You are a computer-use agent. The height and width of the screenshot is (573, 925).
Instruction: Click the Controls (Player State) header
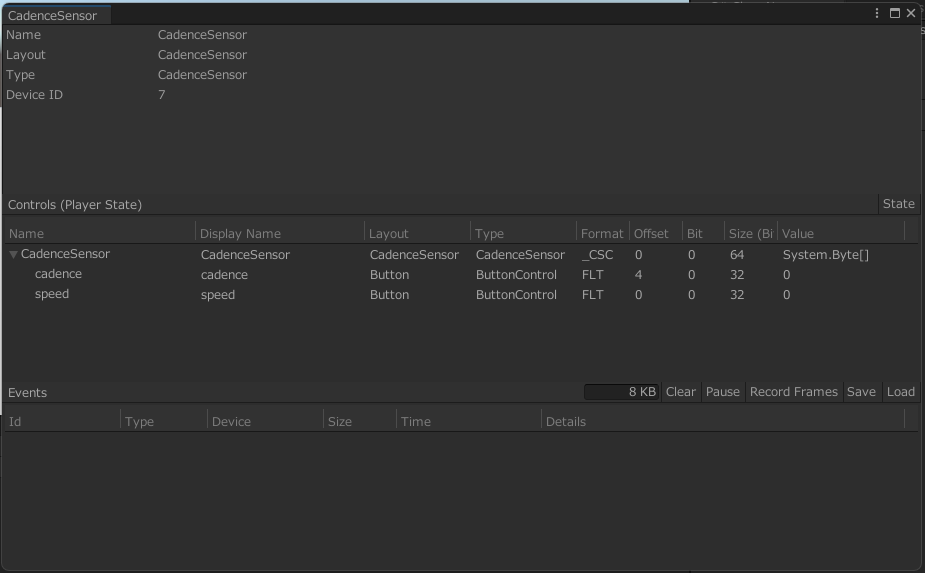(75, 205)
